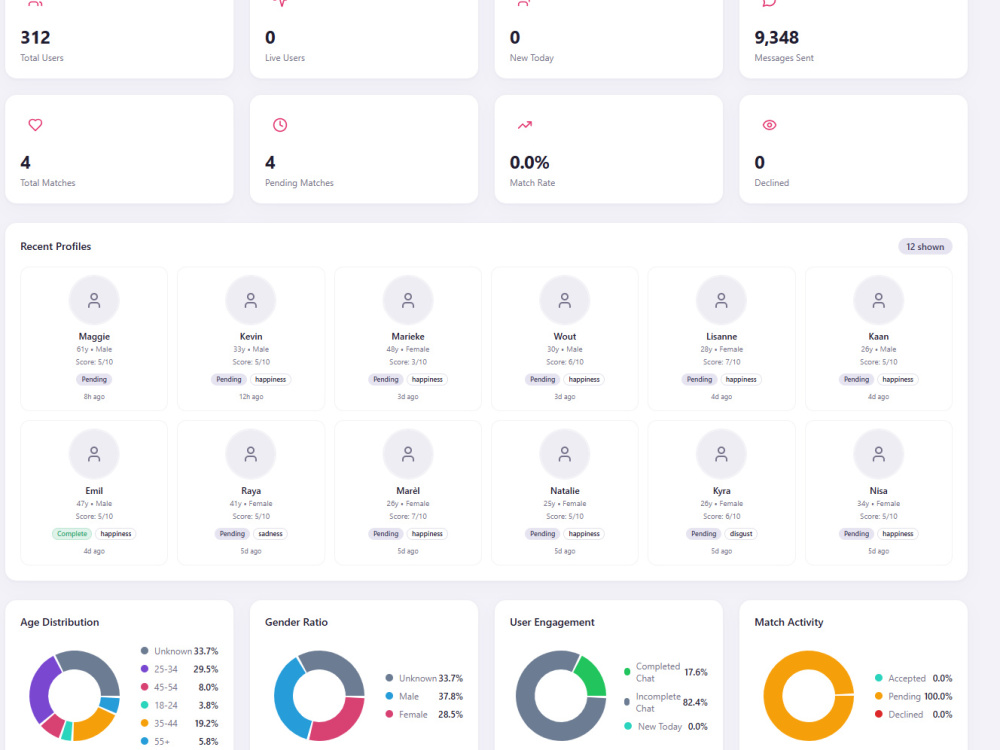Open Raya's profile avatar
The height and width of the screenshot is (750, 1000).
click(x=251, y=454)
